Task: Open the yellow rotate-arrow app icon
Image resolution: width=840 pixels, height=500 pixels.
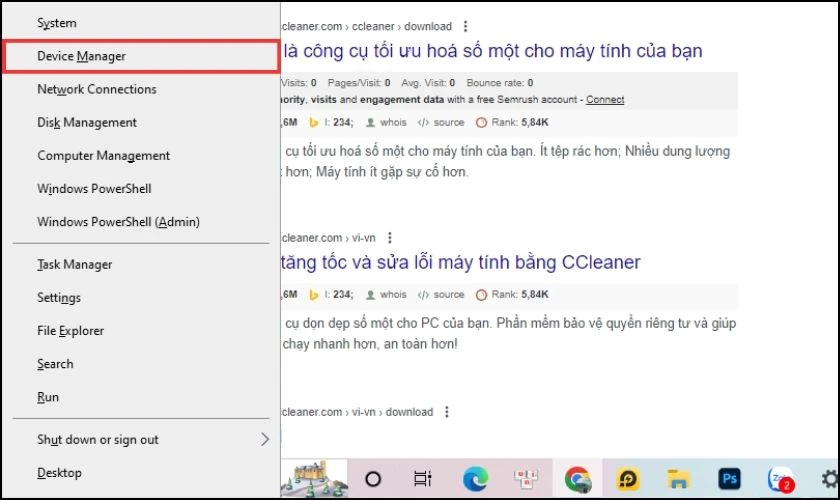Action: click(x=628, y=479)
